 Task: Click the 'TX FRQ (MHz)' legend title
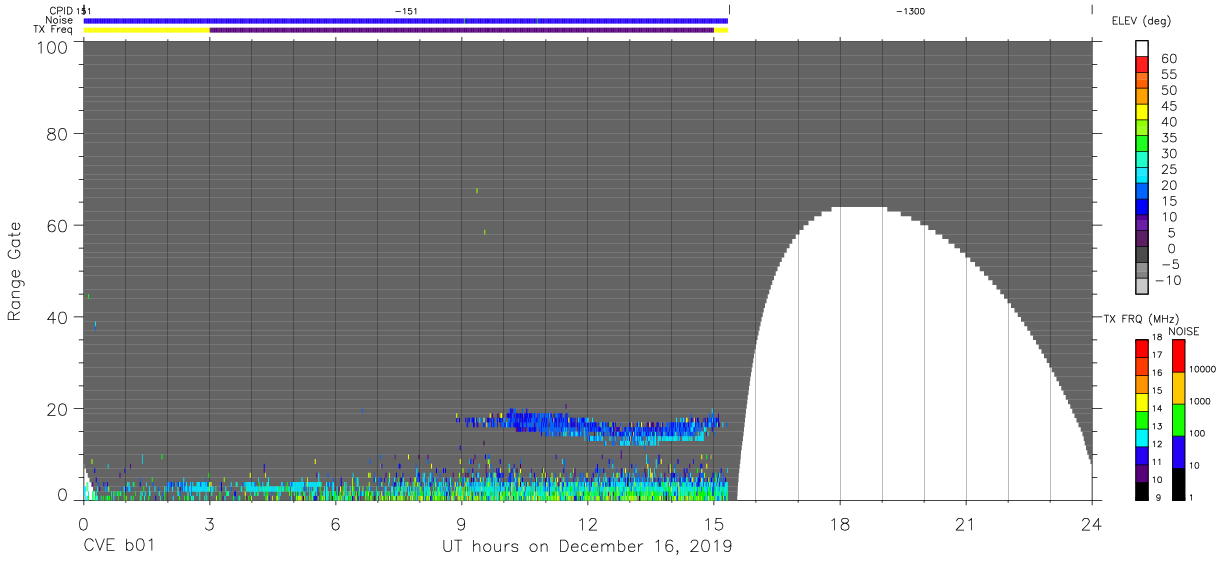coord(1139,319)
